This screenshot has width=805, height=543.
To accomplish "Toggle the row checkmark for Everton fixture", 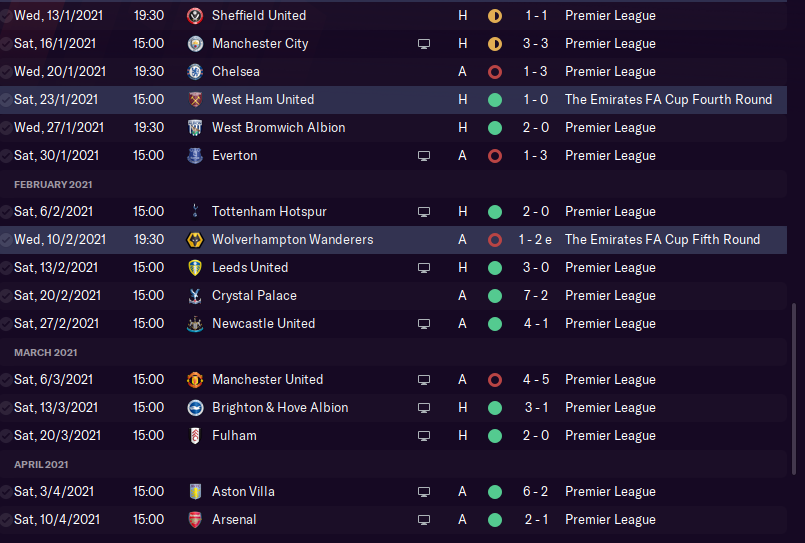I will pyautogui.click(x=6, y=156).
